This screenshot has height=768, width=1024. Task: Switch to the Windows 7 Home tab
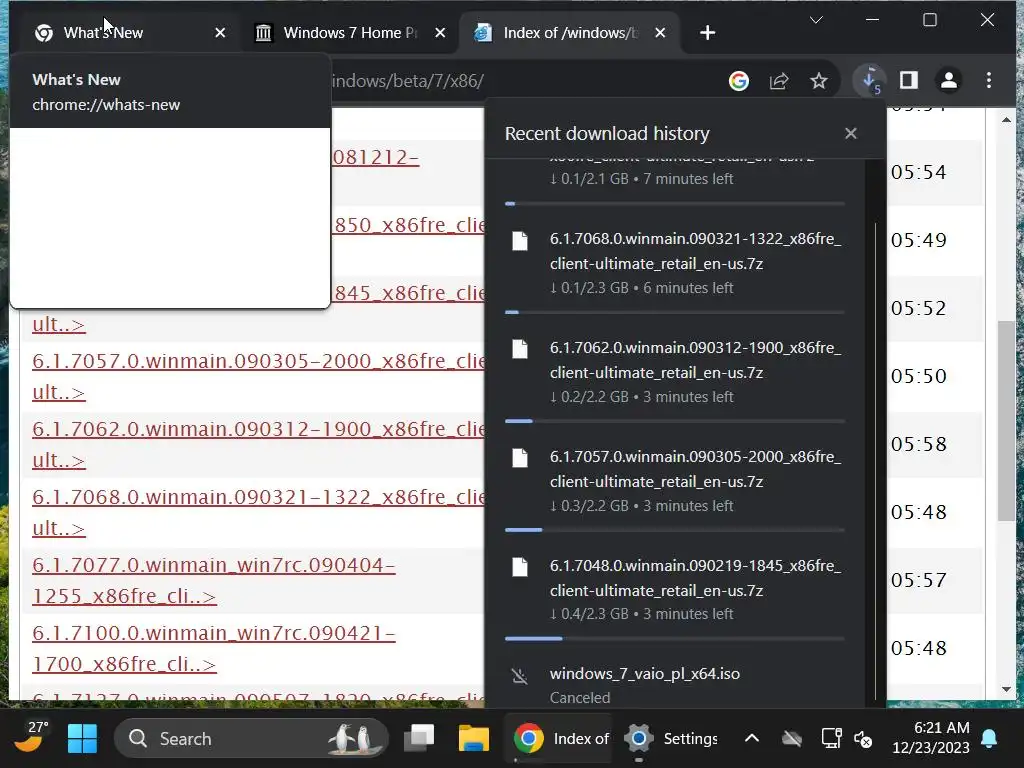pyautogui.click(x=350, y=33)
